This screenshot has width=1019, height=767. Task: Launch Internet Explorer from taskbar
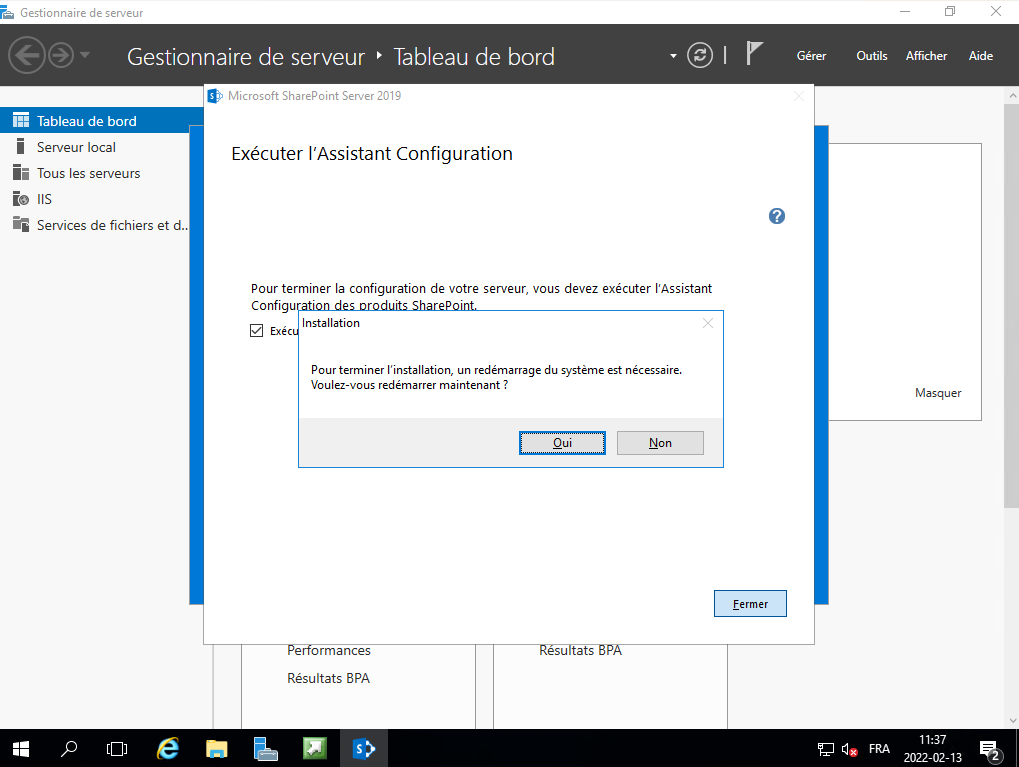click(x=168, y=749)
